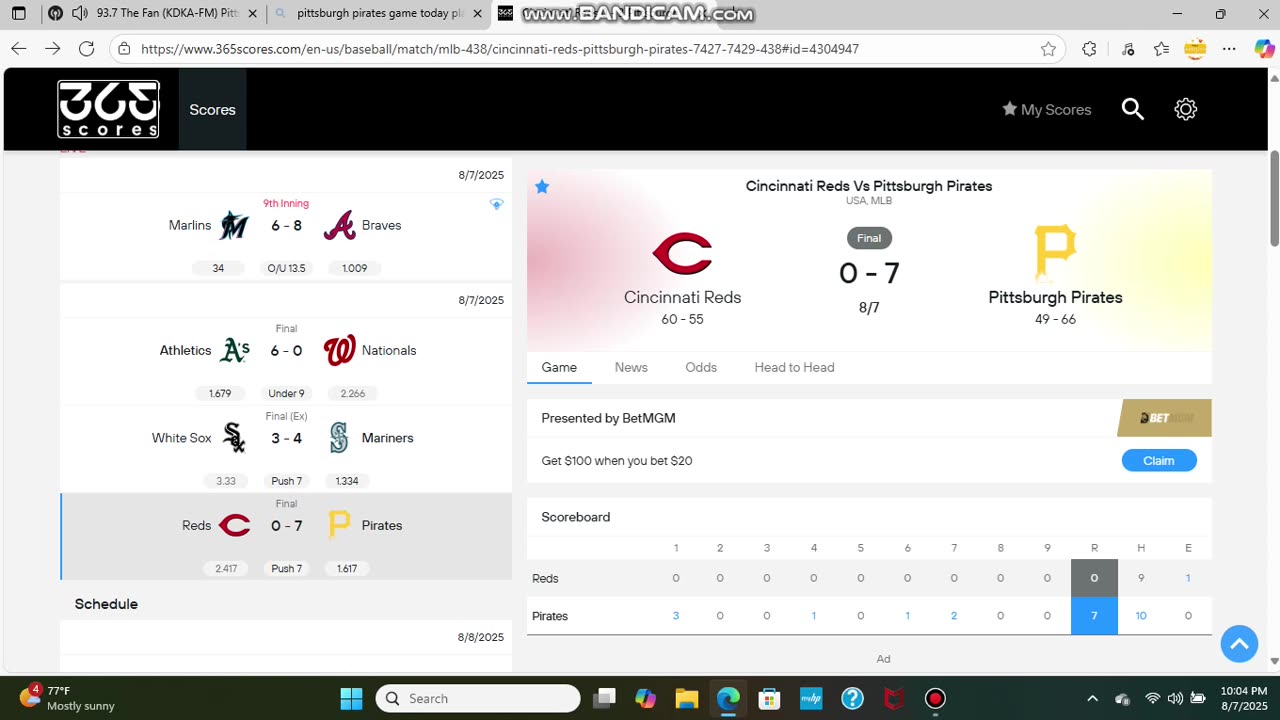
Task: Switch to the Head to Head tab
Action: click(794, 367)
